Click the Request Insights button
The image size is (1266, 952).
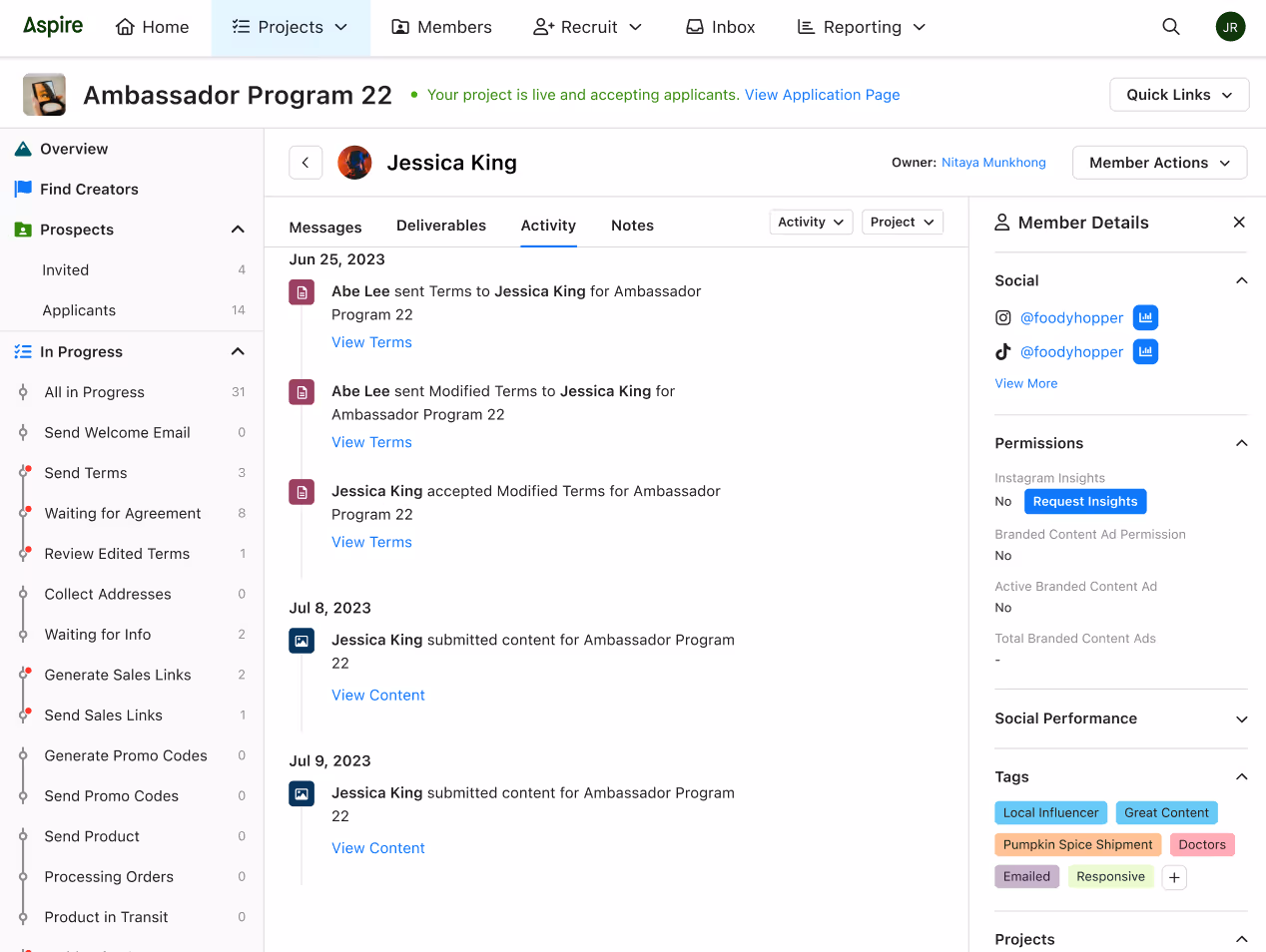(x=1085, y=501)
